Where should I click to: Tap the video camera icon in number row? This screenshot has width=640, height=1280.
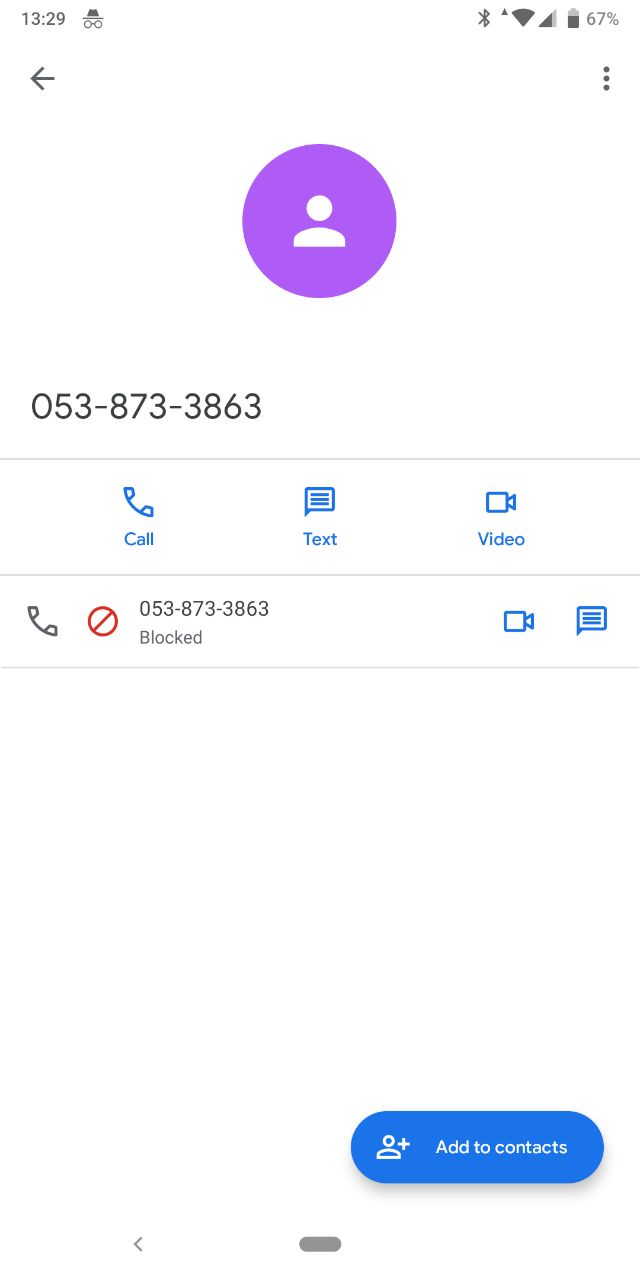[x=519, y=621]
